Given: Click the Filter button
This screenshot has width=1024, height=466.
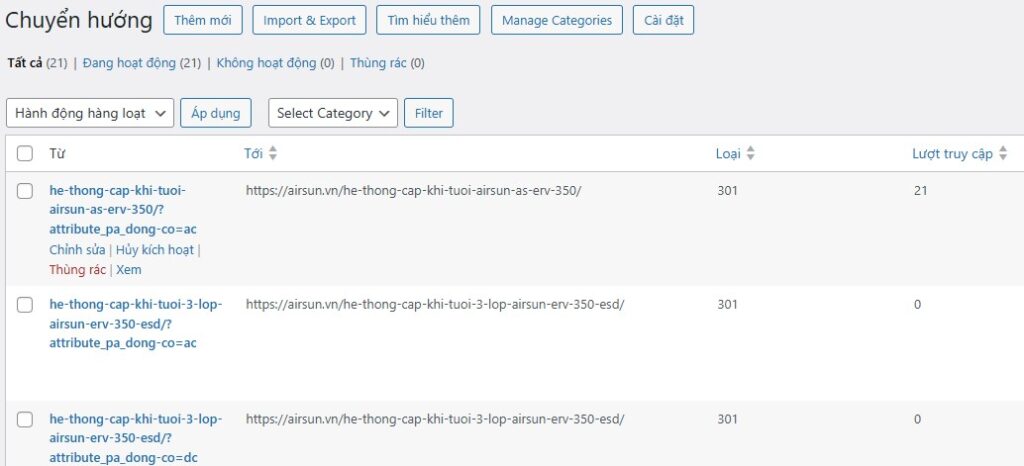Looking at the screenshot, I should coord(429,113).
